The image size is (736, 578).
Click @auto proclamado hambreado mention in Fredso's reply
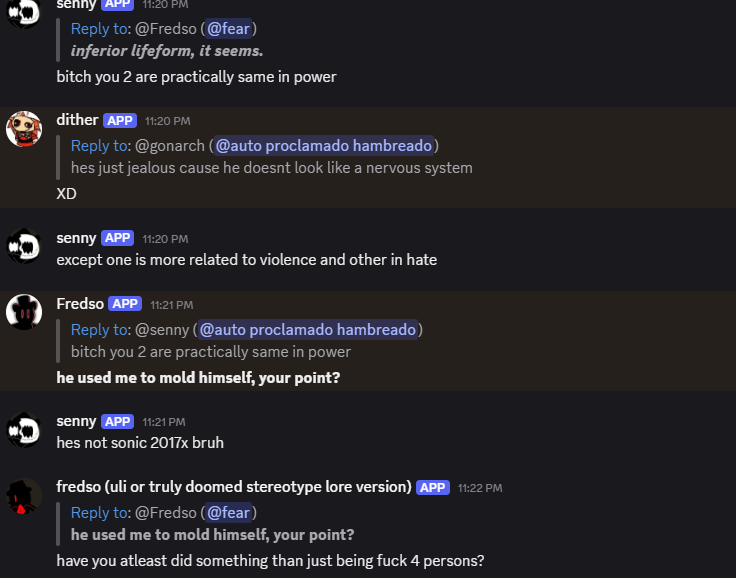point(308,330)
